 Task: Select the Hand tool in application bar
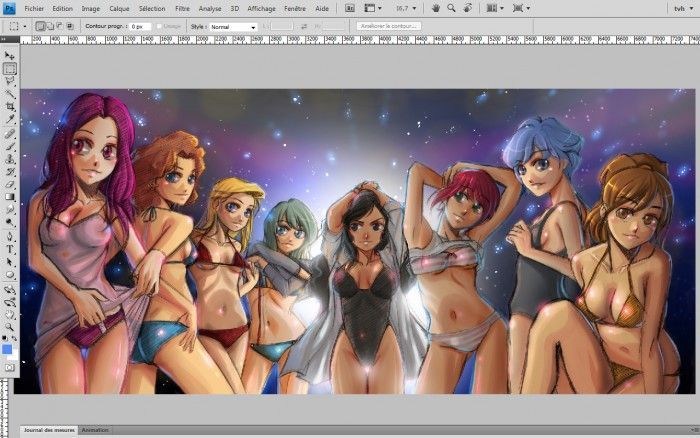pos(436,8)
